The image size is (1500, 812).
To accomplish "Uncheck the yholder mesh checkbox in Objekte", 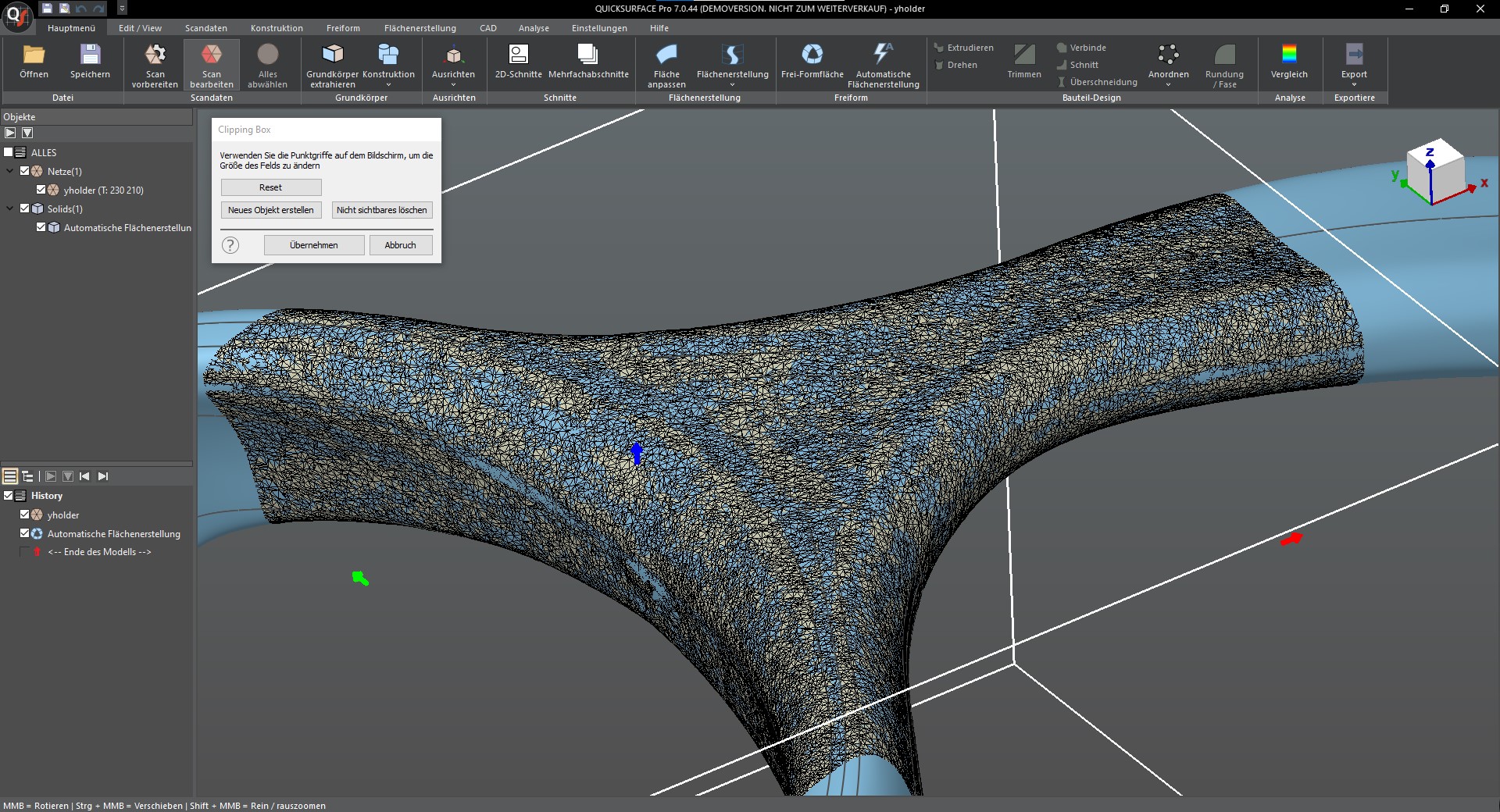I will (41, 190).
